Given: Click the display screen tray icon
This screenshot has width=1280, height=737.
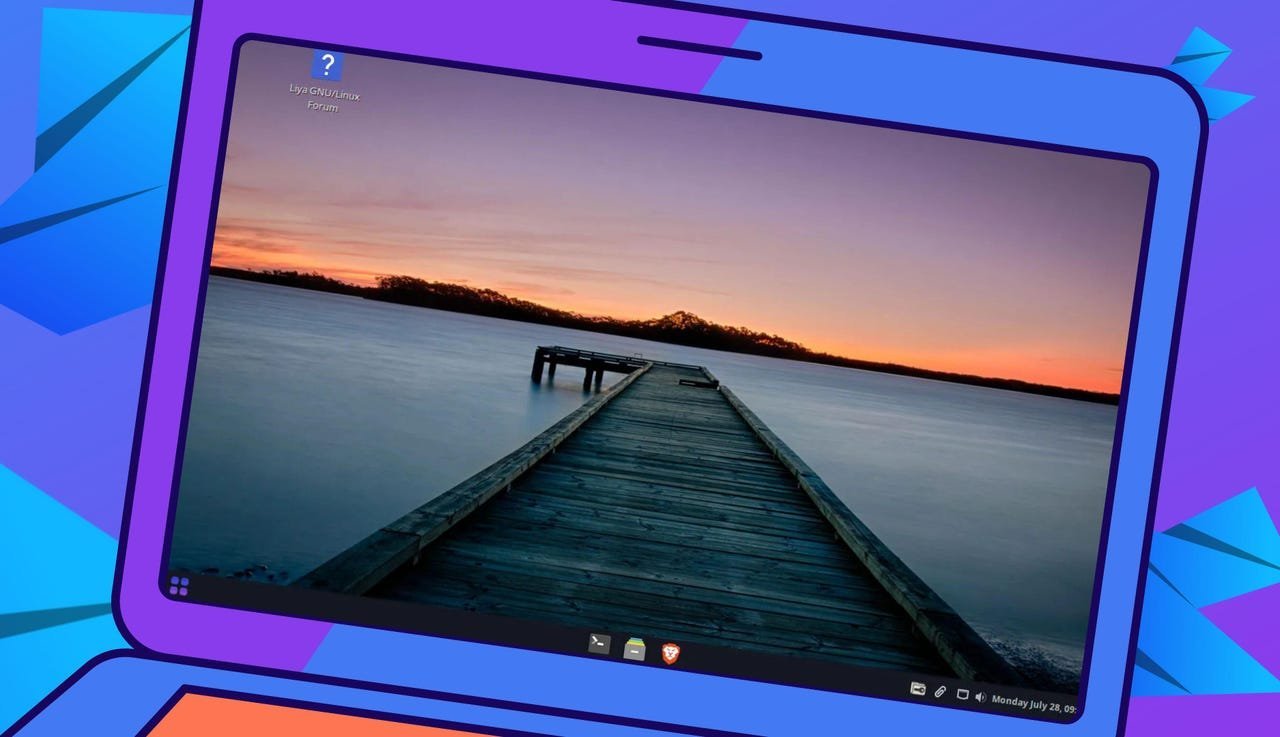Looking at the screenshot, I should (962, 694).
